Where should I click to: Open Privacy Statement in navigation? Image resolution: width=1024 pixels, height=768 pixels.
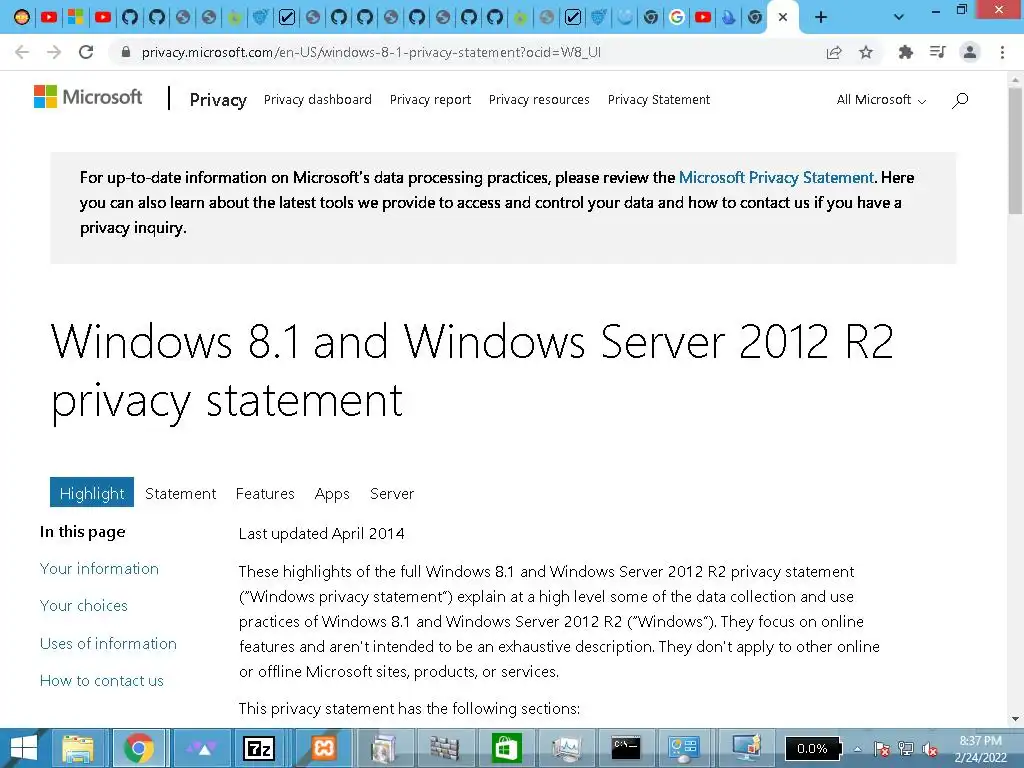[658, 99]
